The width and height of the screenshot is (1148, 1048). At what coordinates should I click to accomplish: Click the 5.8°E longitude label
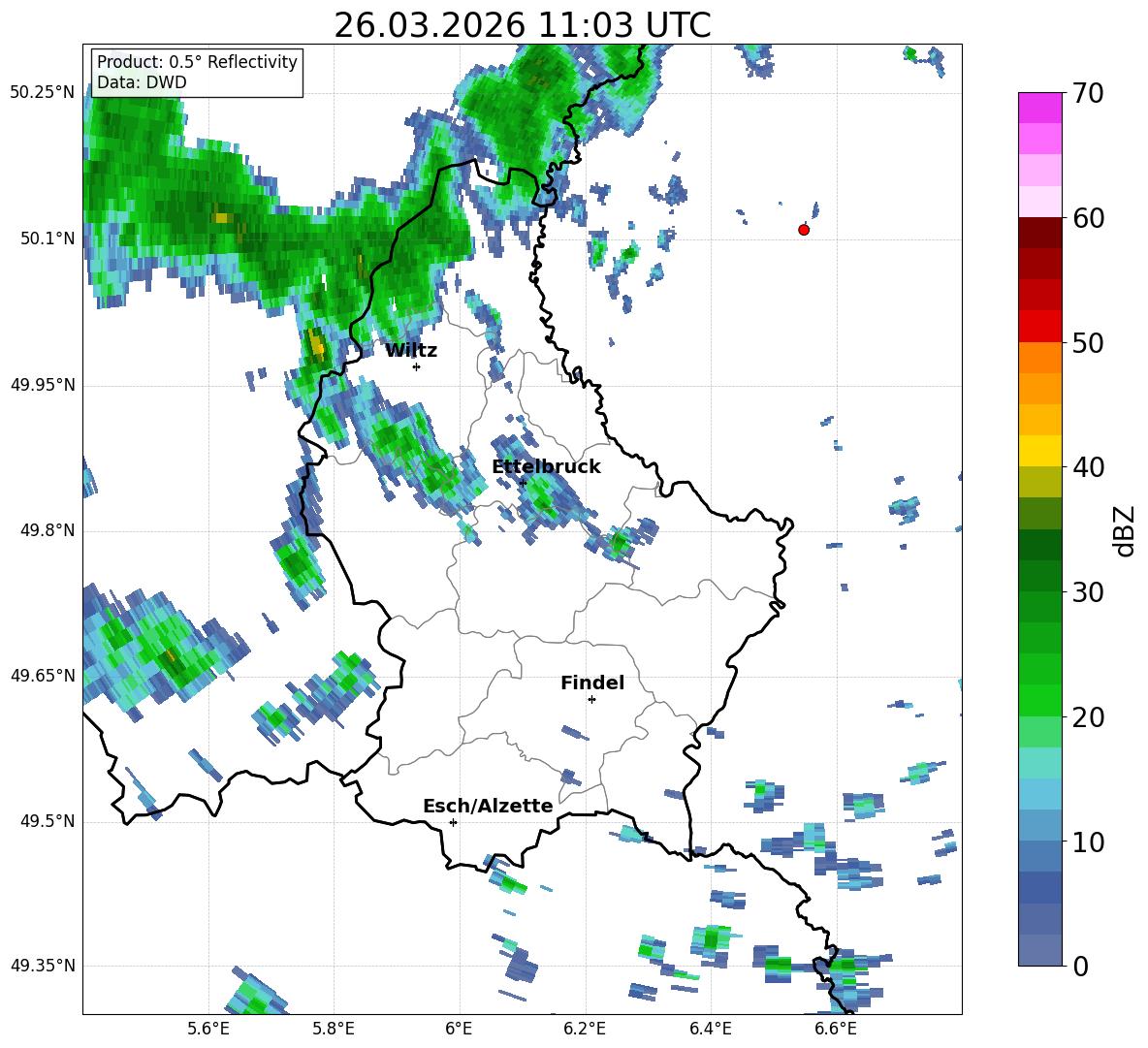point(334,1029)
